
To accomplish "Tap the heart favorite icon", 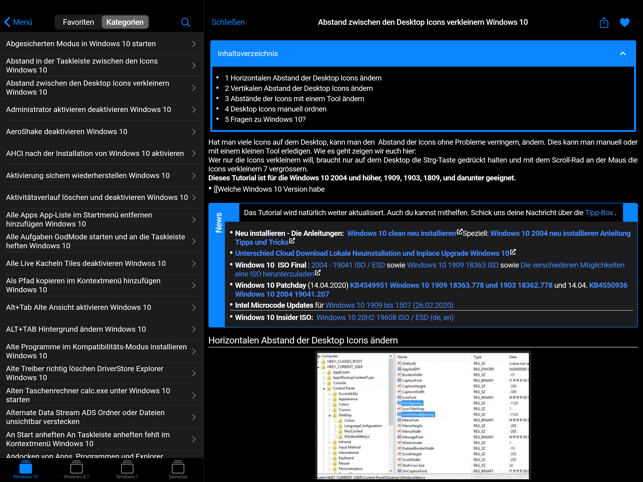I will [625, 22].
